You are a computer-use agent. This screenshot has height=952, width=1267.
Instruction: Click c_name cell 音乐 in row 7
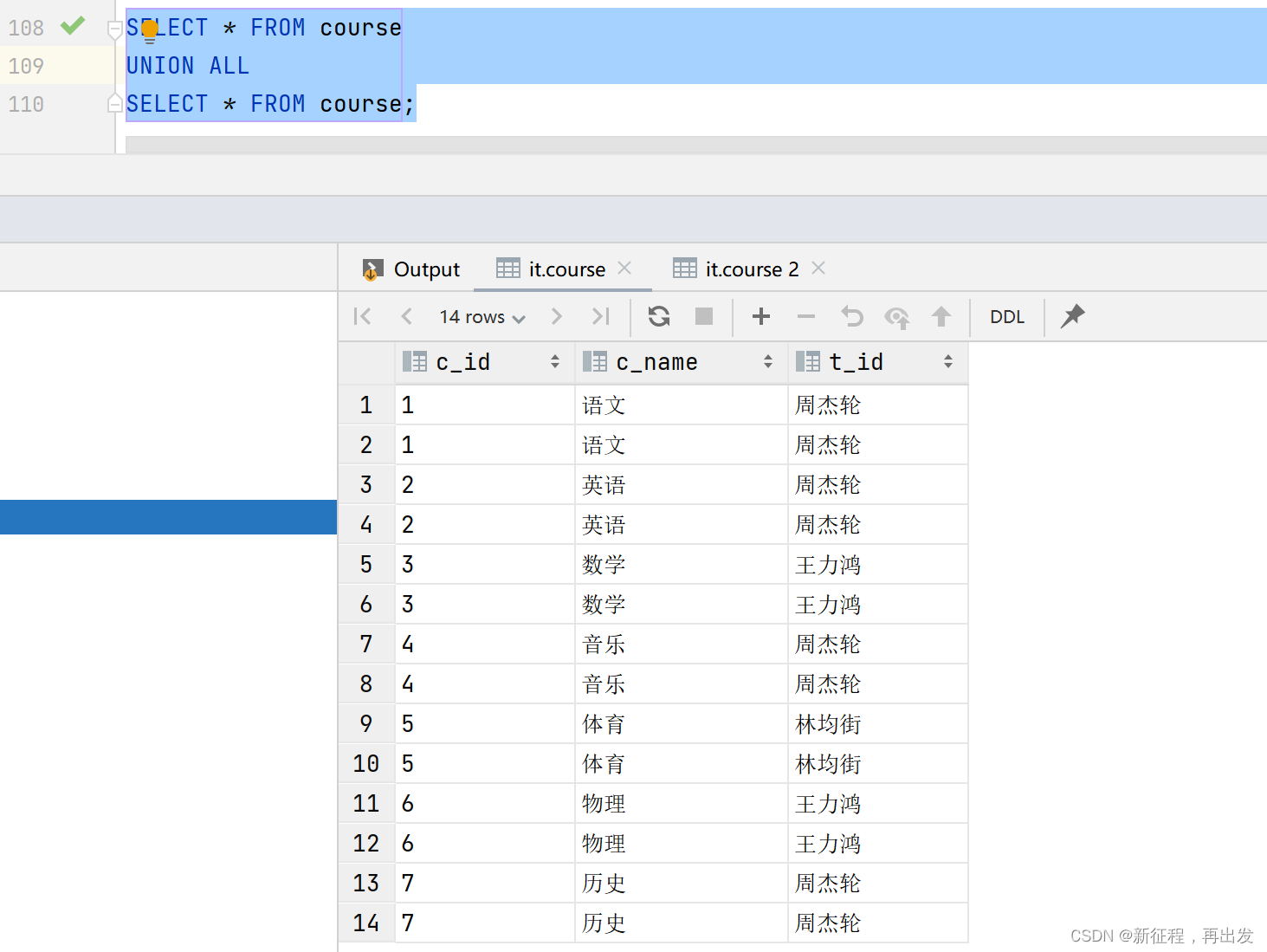(x=682, y=644)
